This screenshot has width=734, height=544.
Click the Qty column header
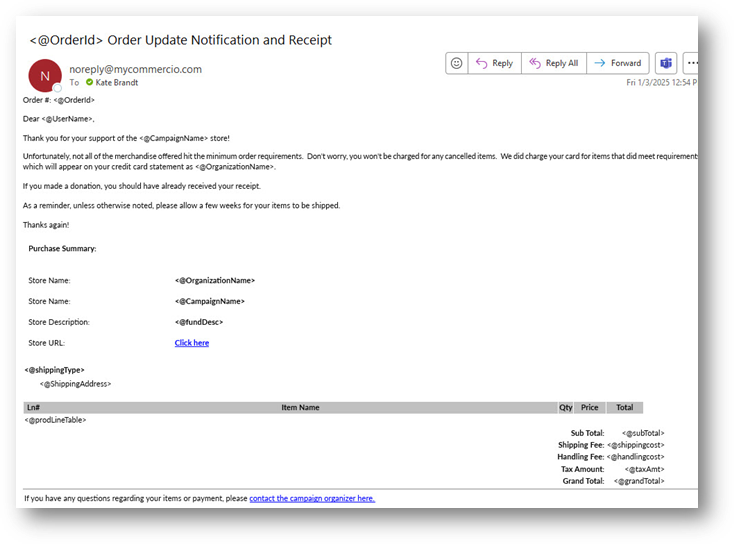tap(566, 408)
